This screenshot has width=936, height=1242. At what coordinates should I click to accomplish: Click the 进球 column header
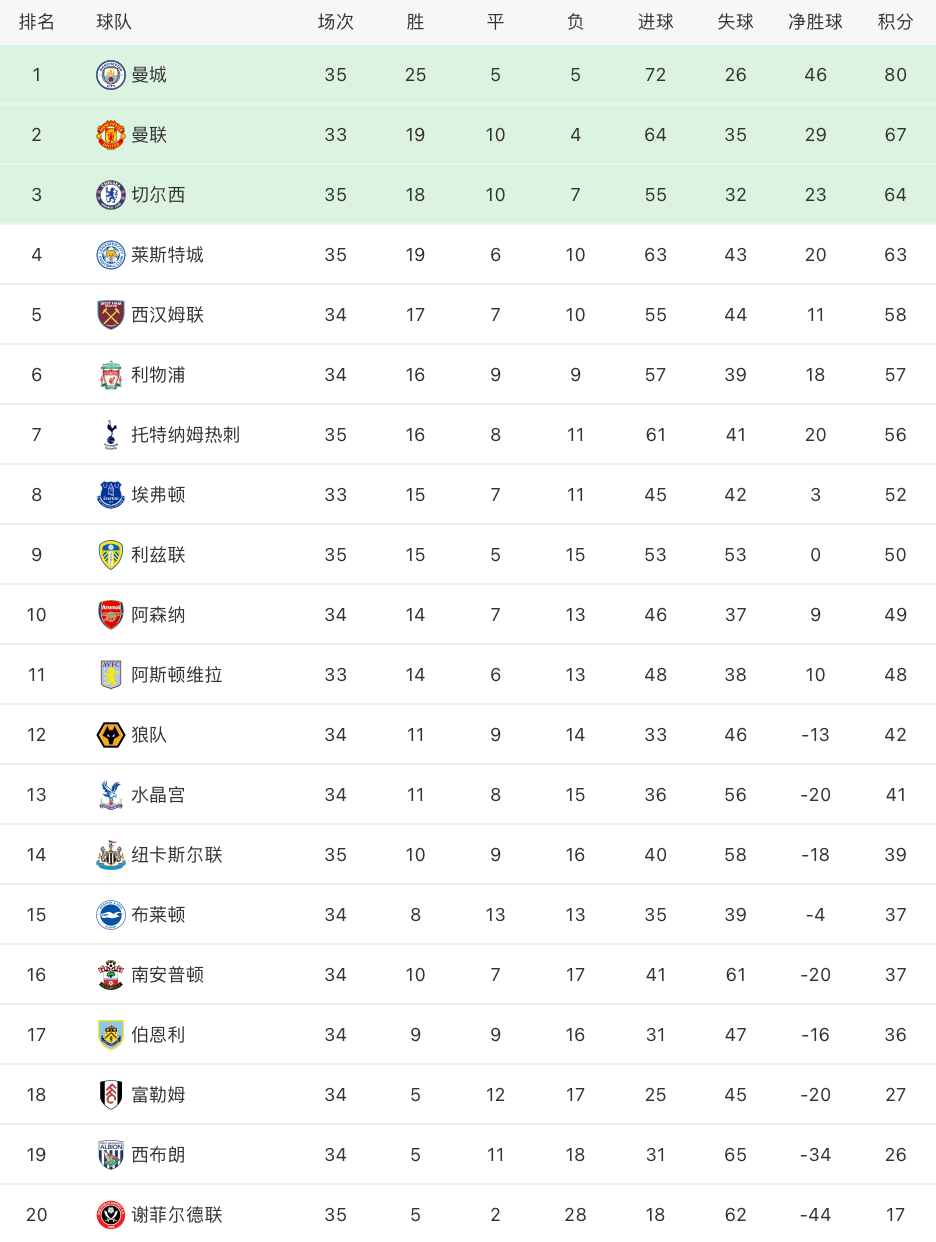[655, 22]
